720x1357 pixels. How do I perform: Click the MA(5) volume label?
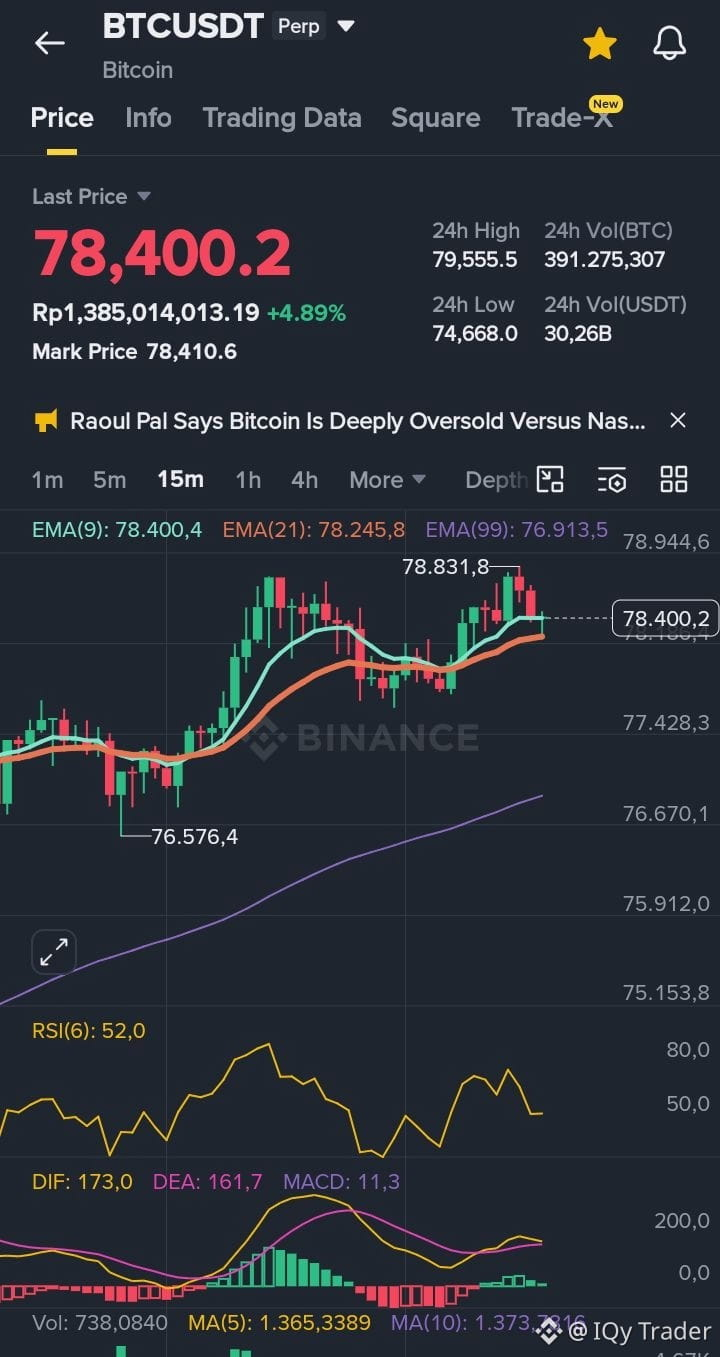pos(279,1323)
